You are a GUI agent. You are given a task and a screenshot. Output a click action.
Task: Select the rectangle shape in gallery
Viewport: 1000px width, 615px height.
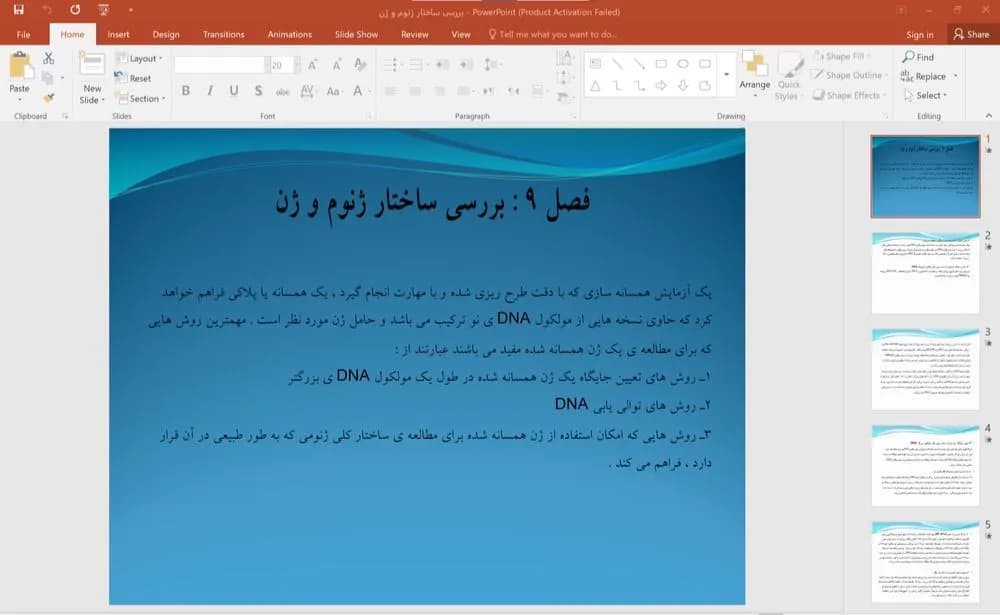[x=661, y=64]
